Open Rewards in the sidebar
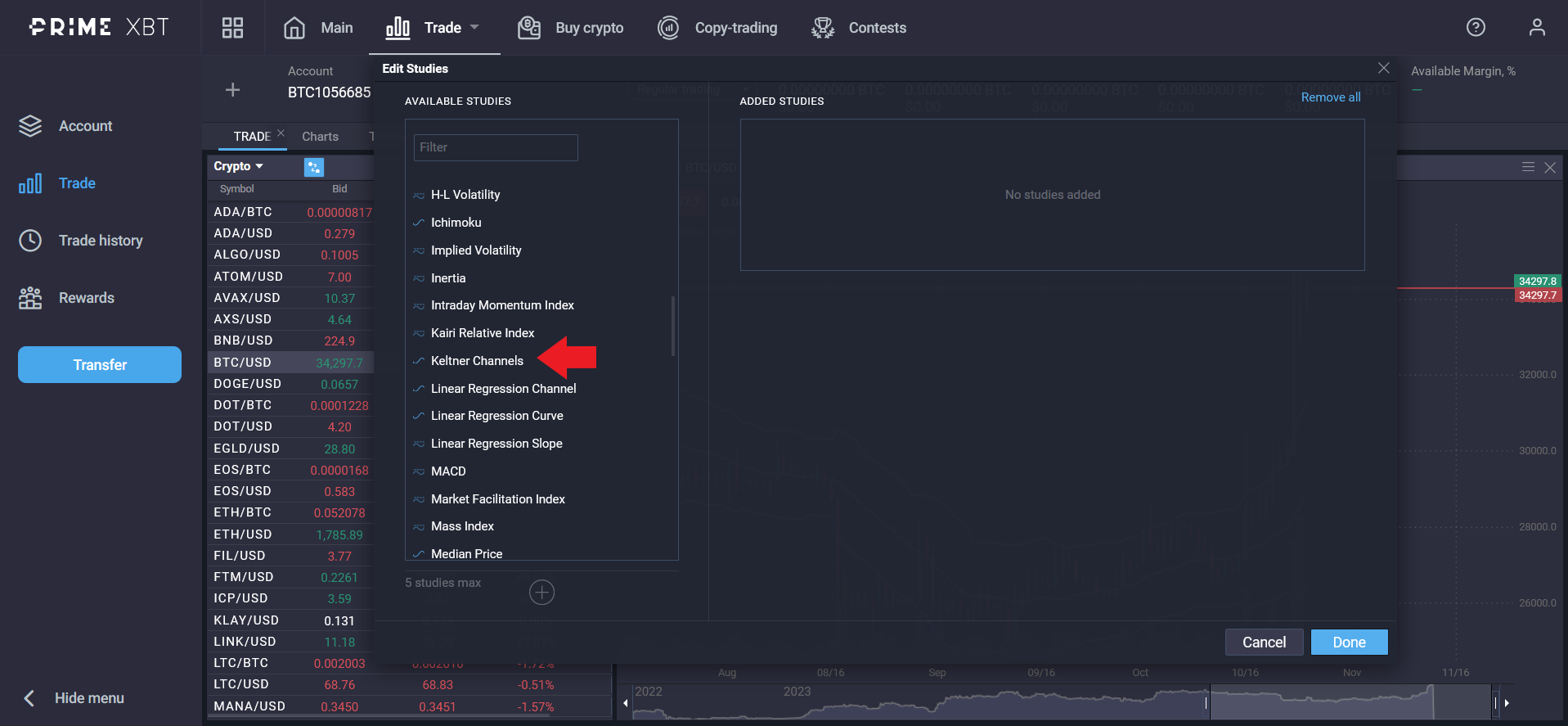This screenshot has height=726, width=1568. pyautogui.click(x=66, y=298)
